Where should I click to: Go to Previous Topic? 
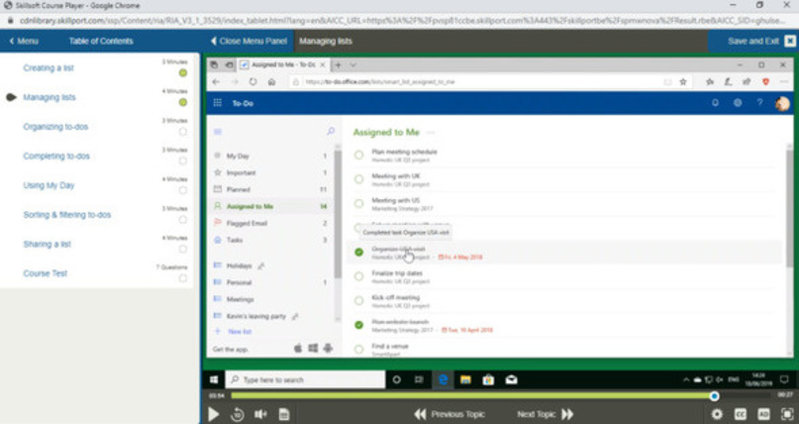click(x=449, y=414)
